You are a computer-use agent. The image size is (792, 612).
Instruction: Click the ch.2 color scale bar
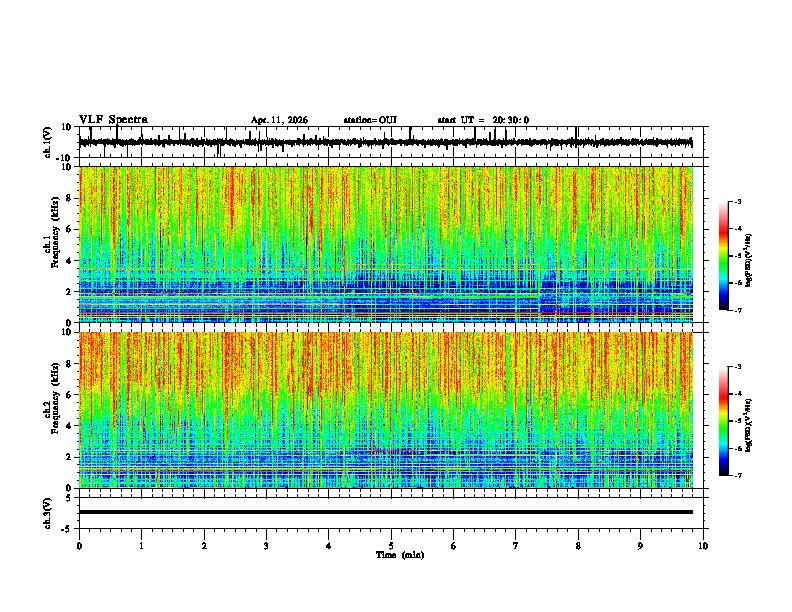tap(724, 421)
